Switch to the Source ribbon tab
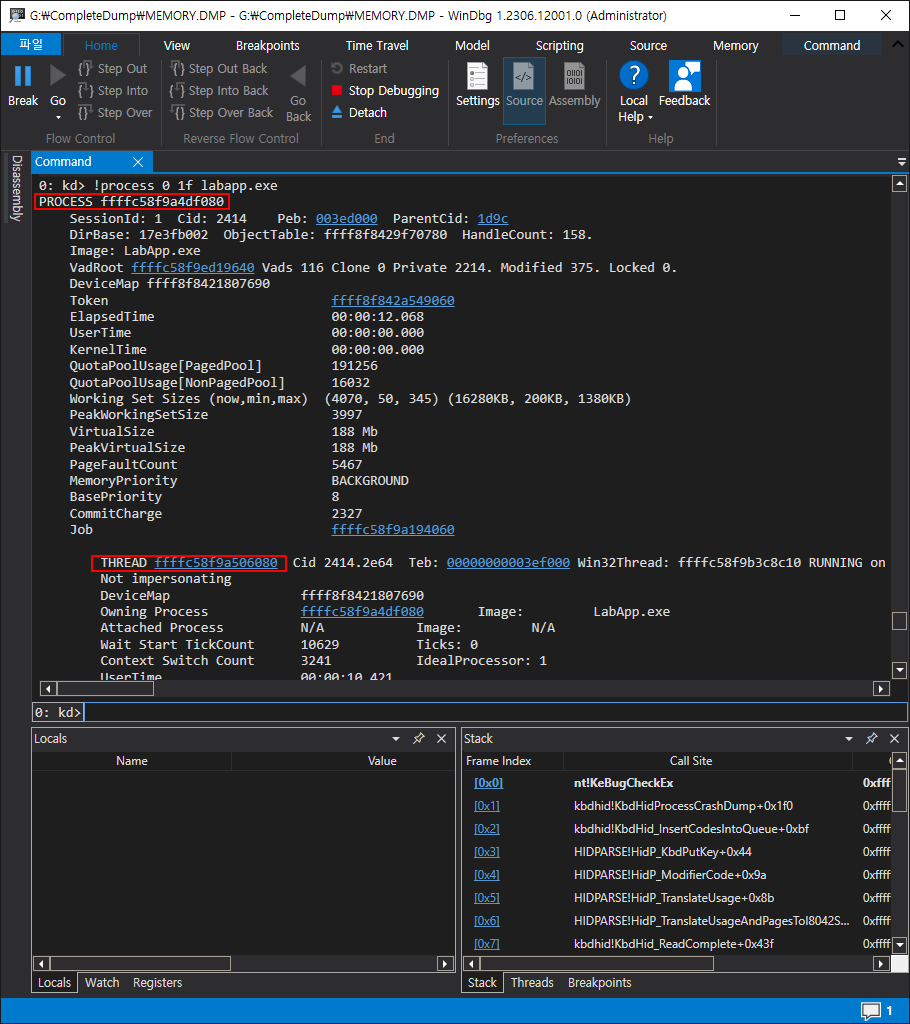Screen dimensions: 910x1024 point(648,46)
